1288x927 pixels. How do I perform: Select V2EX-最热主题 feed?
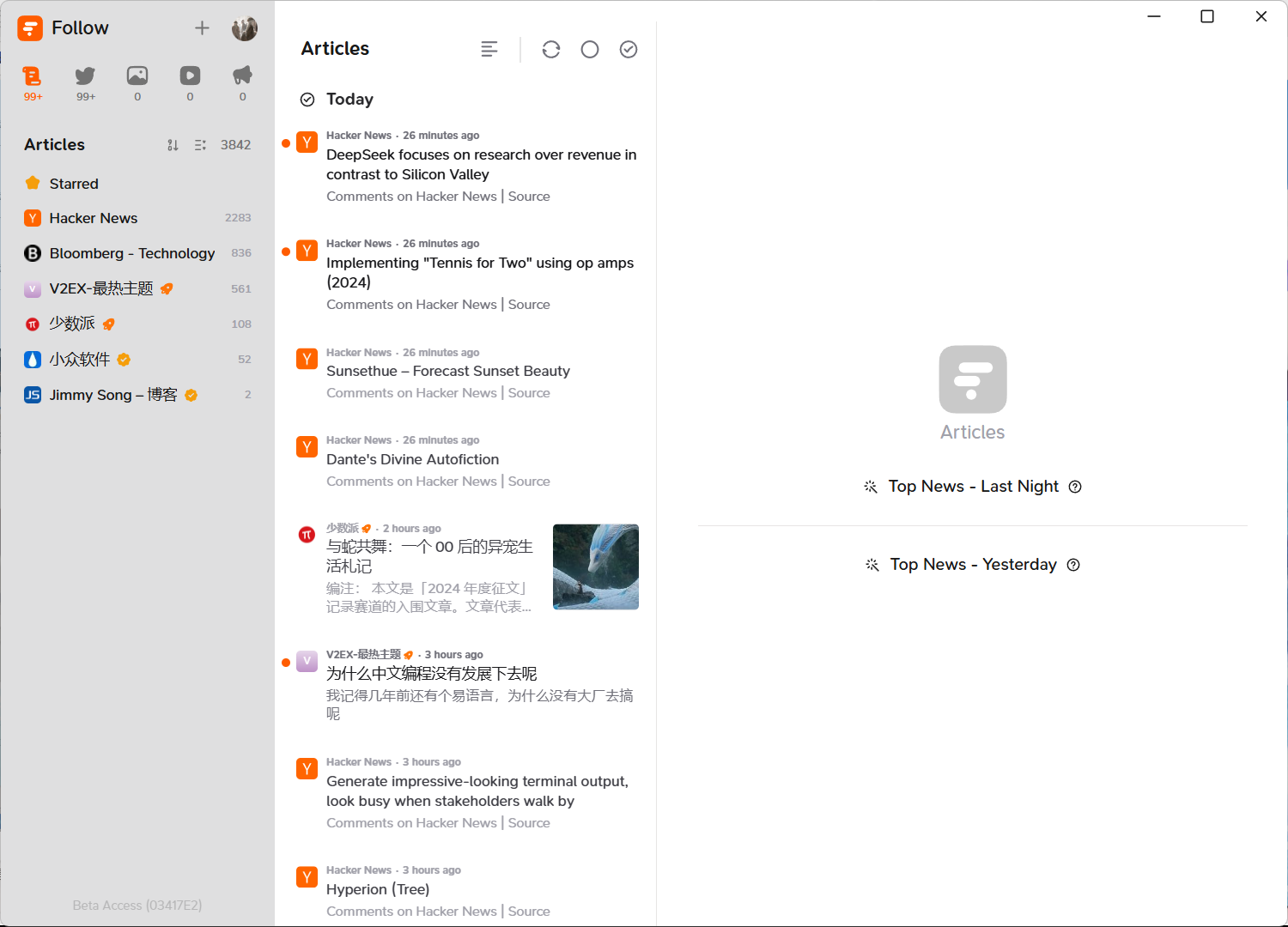click(137, 289)
